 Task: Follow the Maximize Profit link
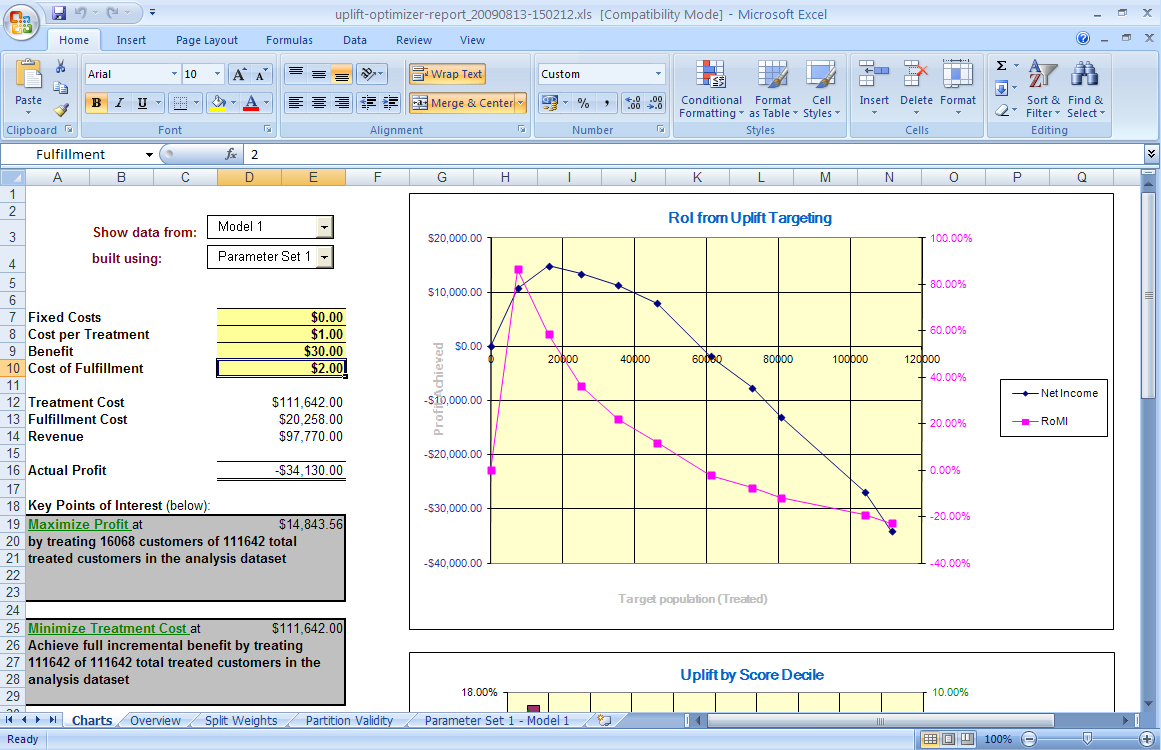(78, 524)
